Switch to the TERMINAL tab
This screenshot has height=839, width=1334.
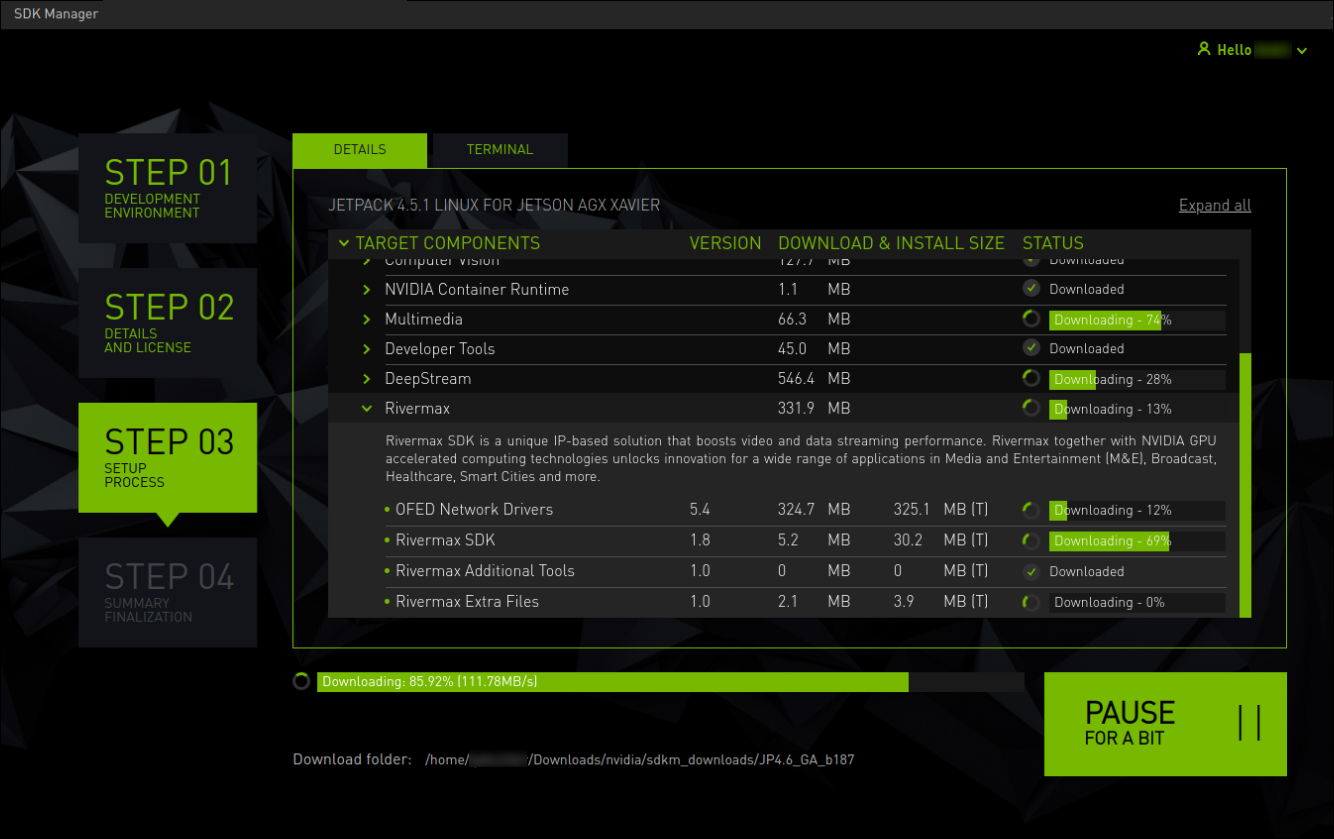[499, 150]
